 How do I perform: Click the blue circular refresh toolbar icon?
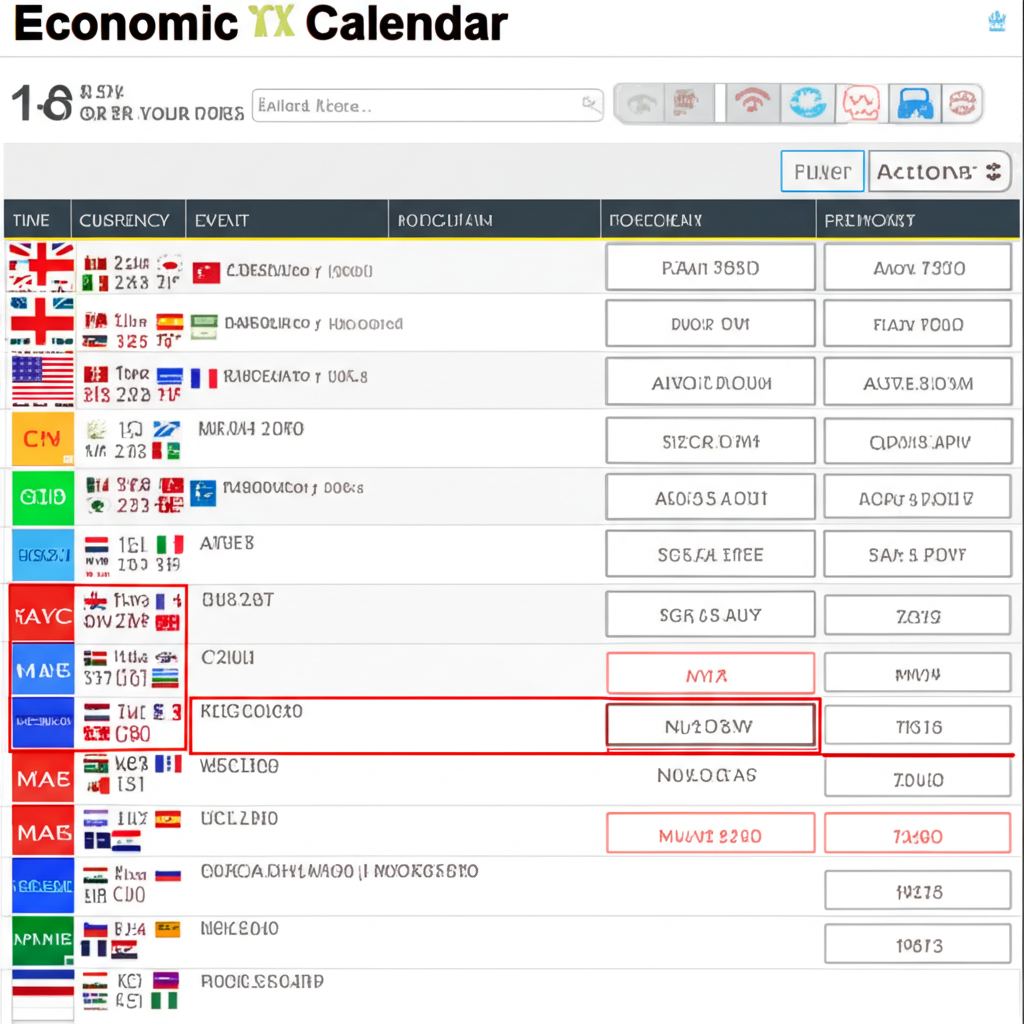806,103
